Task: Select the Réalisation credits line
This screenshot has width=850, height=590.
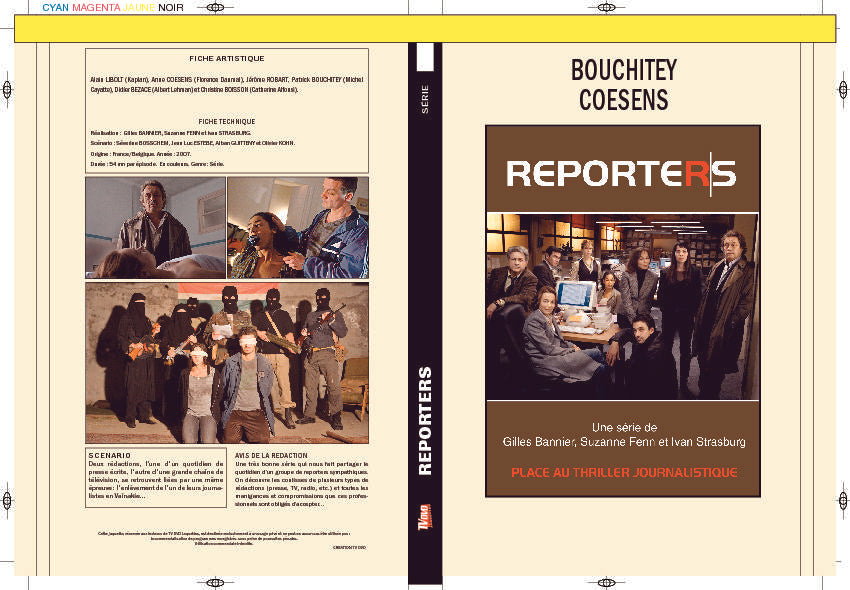Action: click(171, 133)
